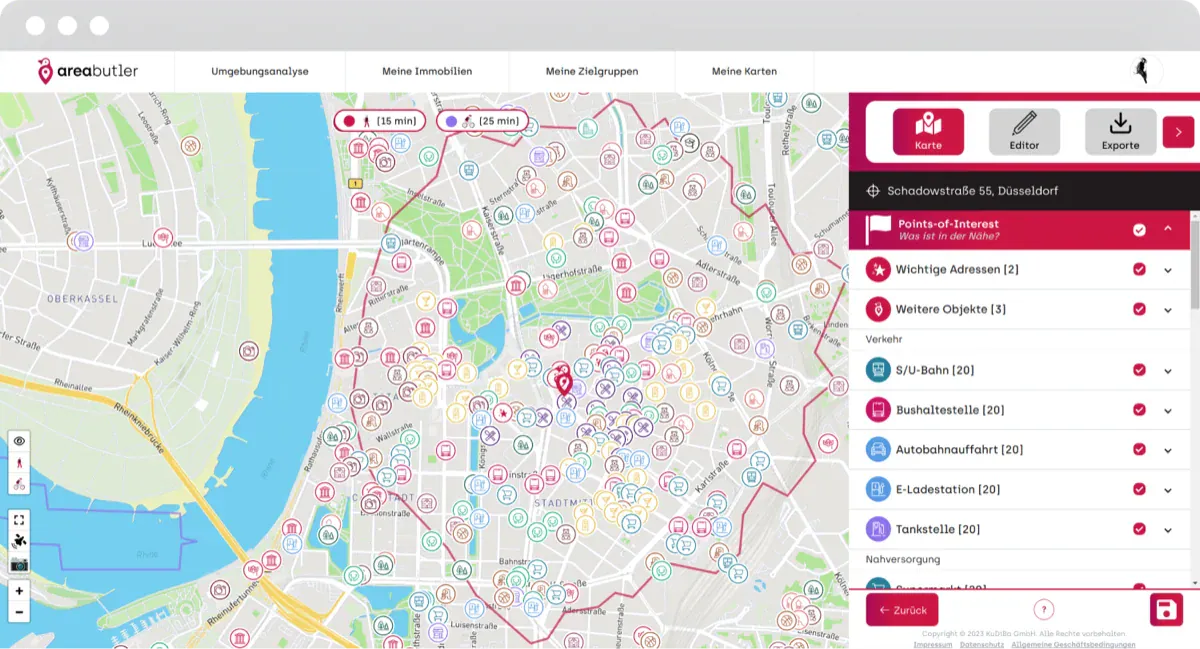The image size is (1200, 649).
Task: Click the Tankstelle fuel pump icon
Action: click(x=878, y=529)
